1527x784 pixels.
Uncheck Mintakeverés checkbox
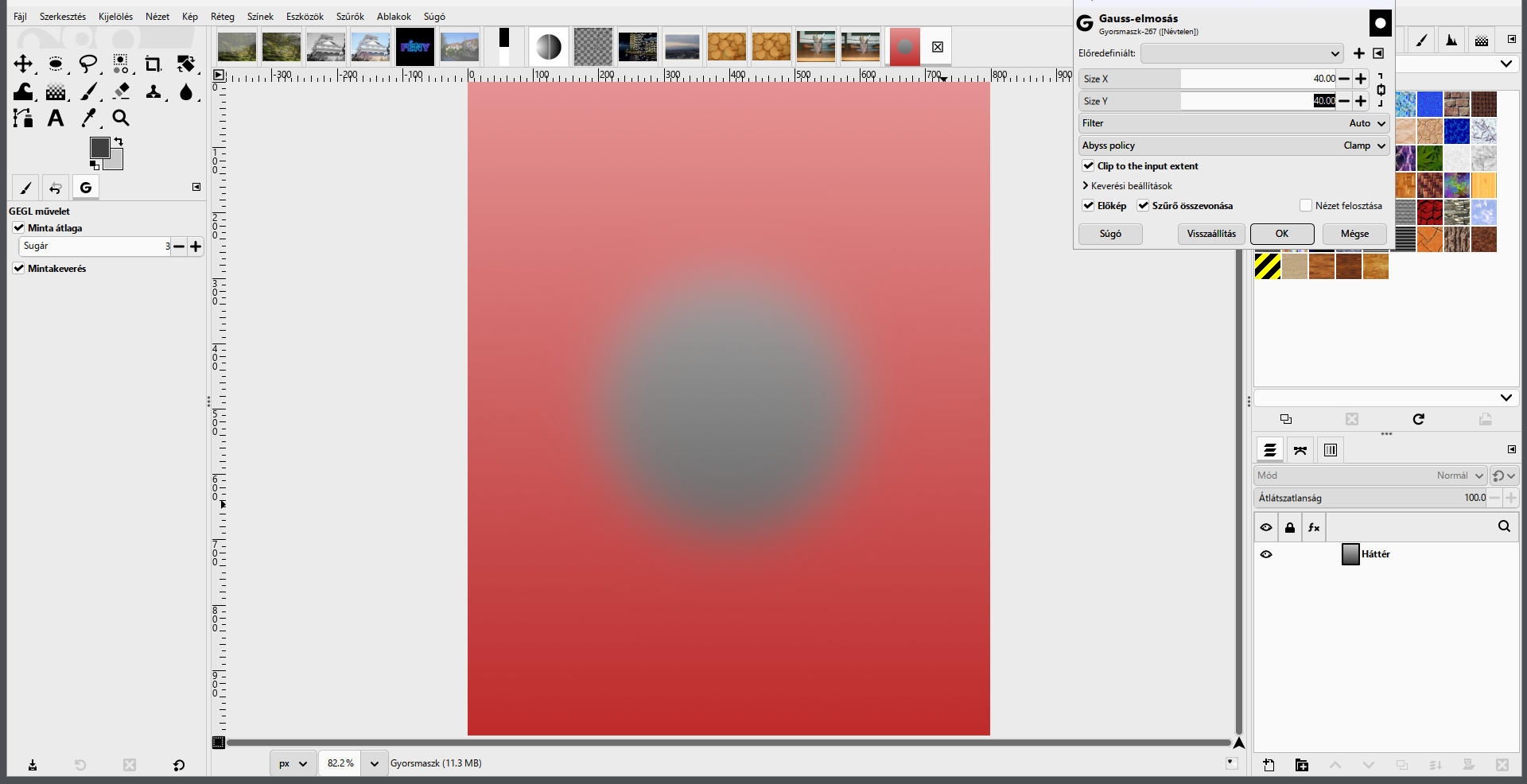coord(19,269)
